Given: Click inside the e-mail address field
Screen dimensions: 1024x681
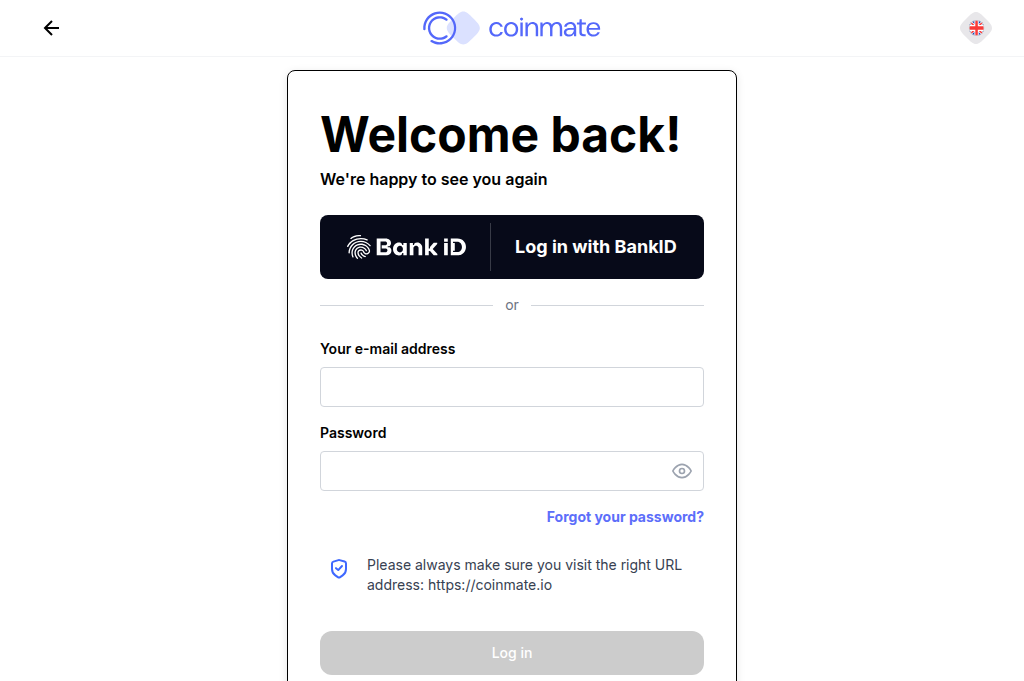Looking at the screenshot, I should [511, 387].
